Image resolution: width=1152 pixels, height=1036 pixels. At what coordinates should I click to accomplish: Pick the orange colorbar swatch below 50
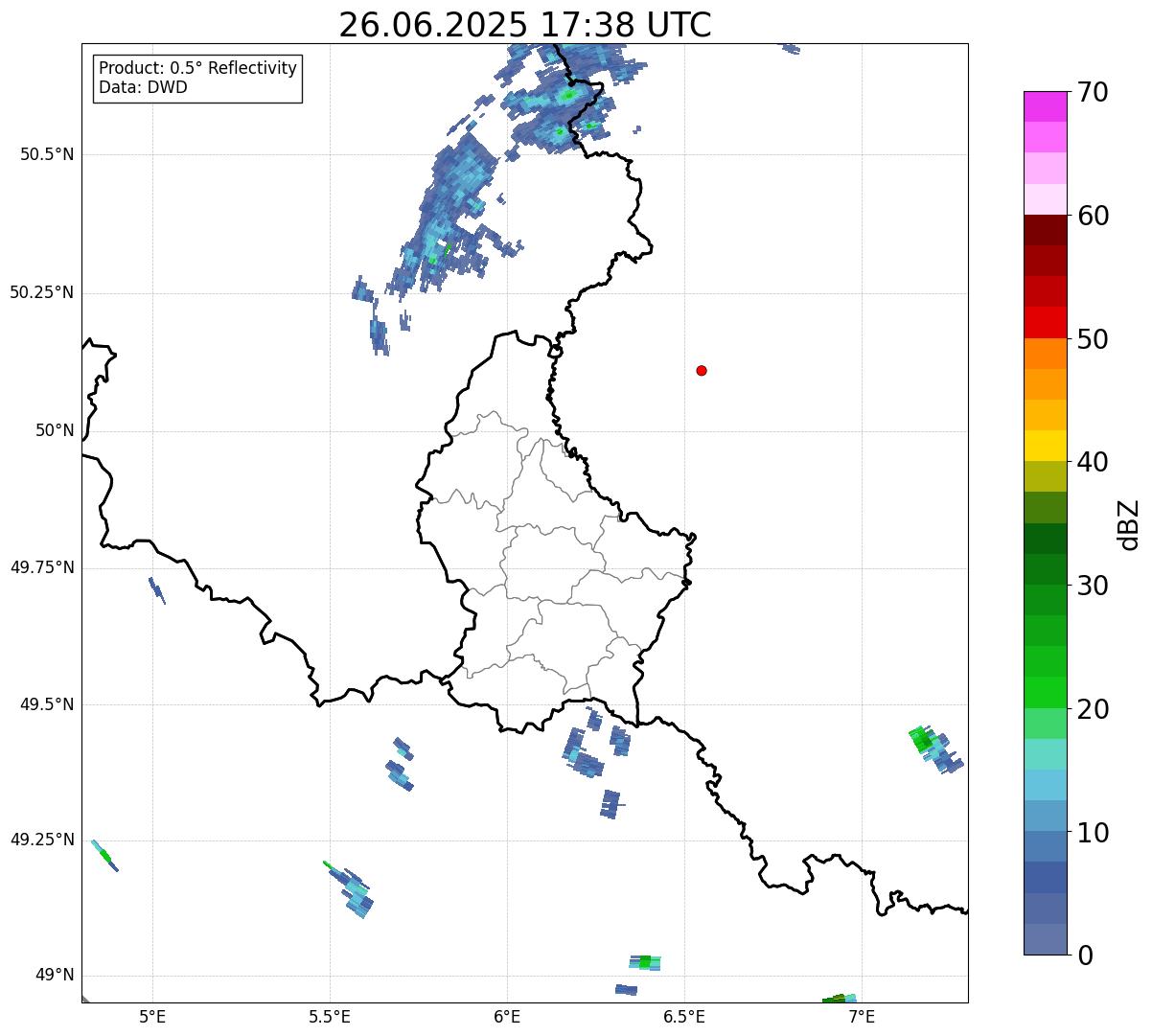click(x=1045, y=354)
